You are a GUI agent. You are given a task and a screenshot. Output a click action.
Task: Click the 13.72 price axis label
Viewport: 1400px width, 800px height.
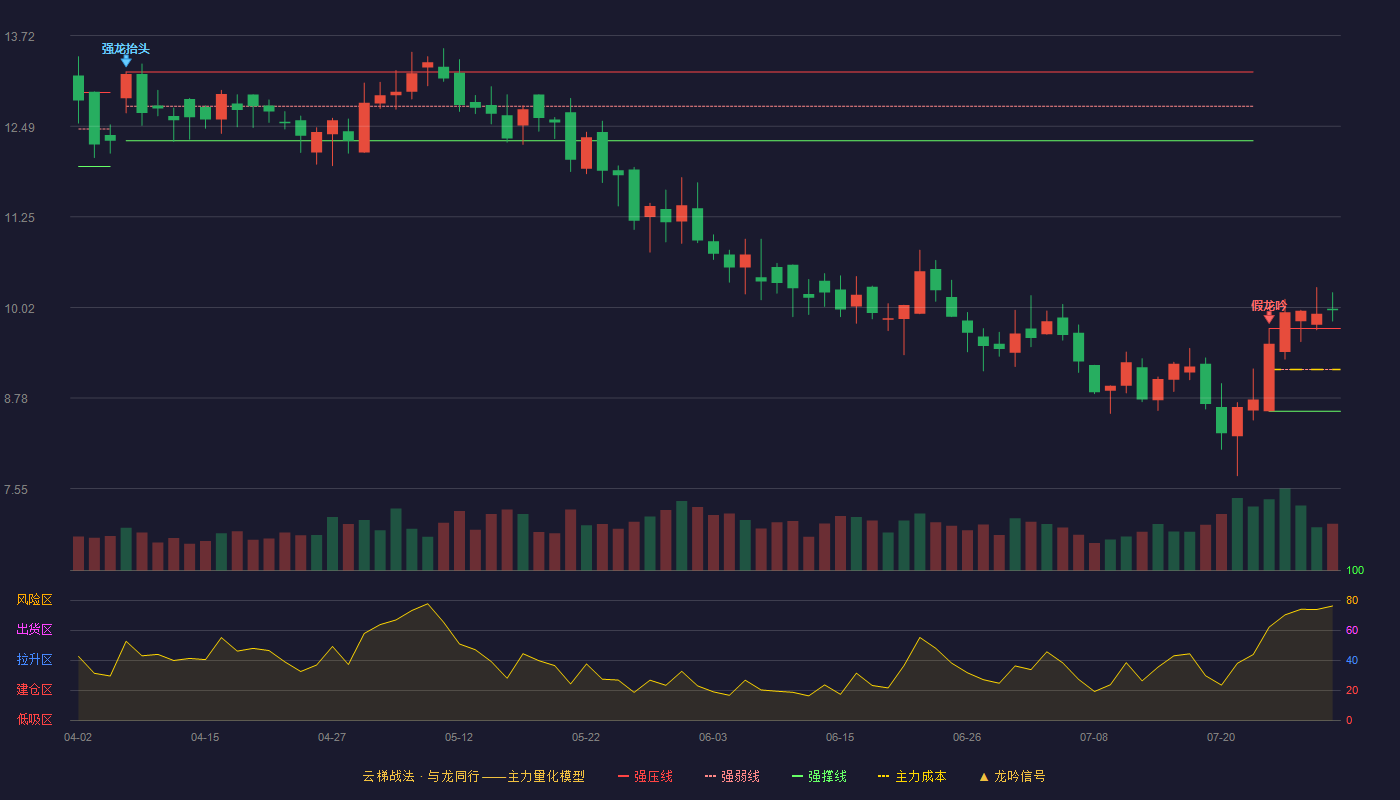click(x=20, y=37)
